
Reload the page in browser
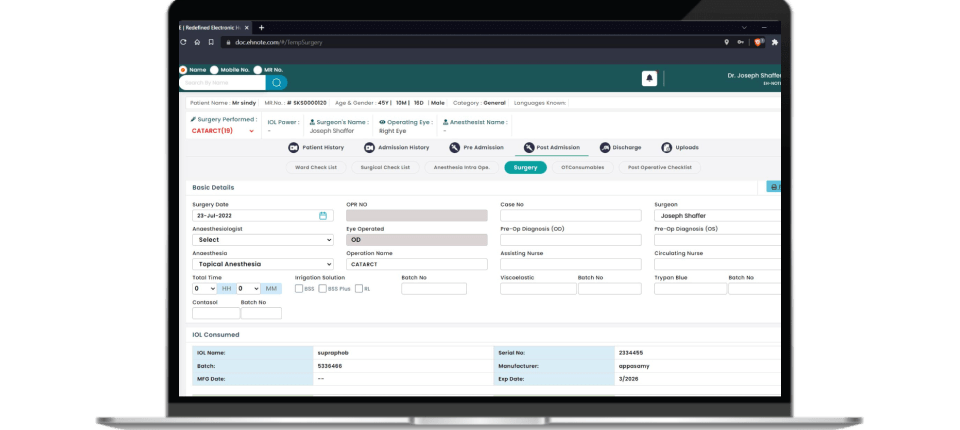196,42
